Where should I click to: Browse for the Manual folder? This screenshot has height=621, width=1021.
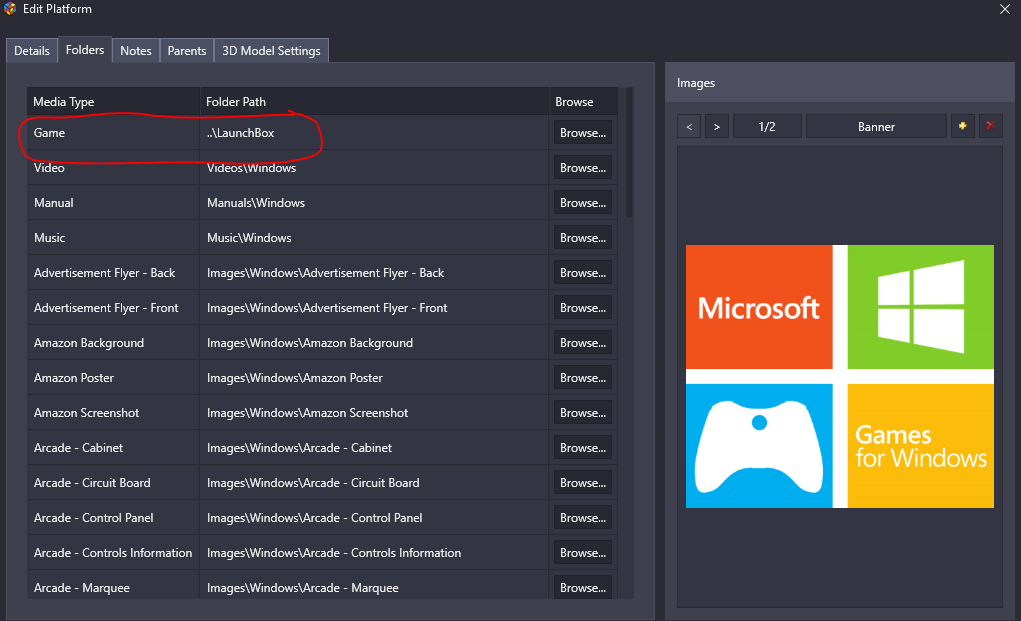(x=583, y=203)
